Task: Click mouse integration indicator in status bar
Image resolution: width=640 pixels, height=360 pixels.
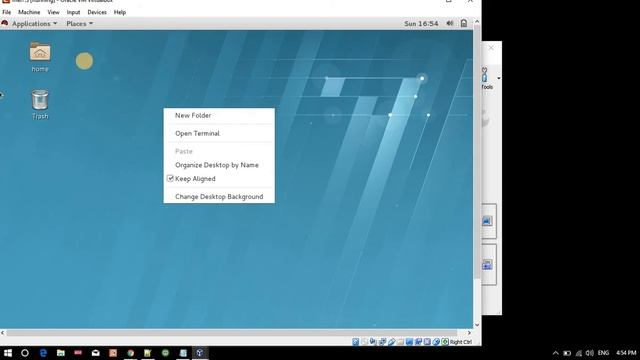Action: 436,342
